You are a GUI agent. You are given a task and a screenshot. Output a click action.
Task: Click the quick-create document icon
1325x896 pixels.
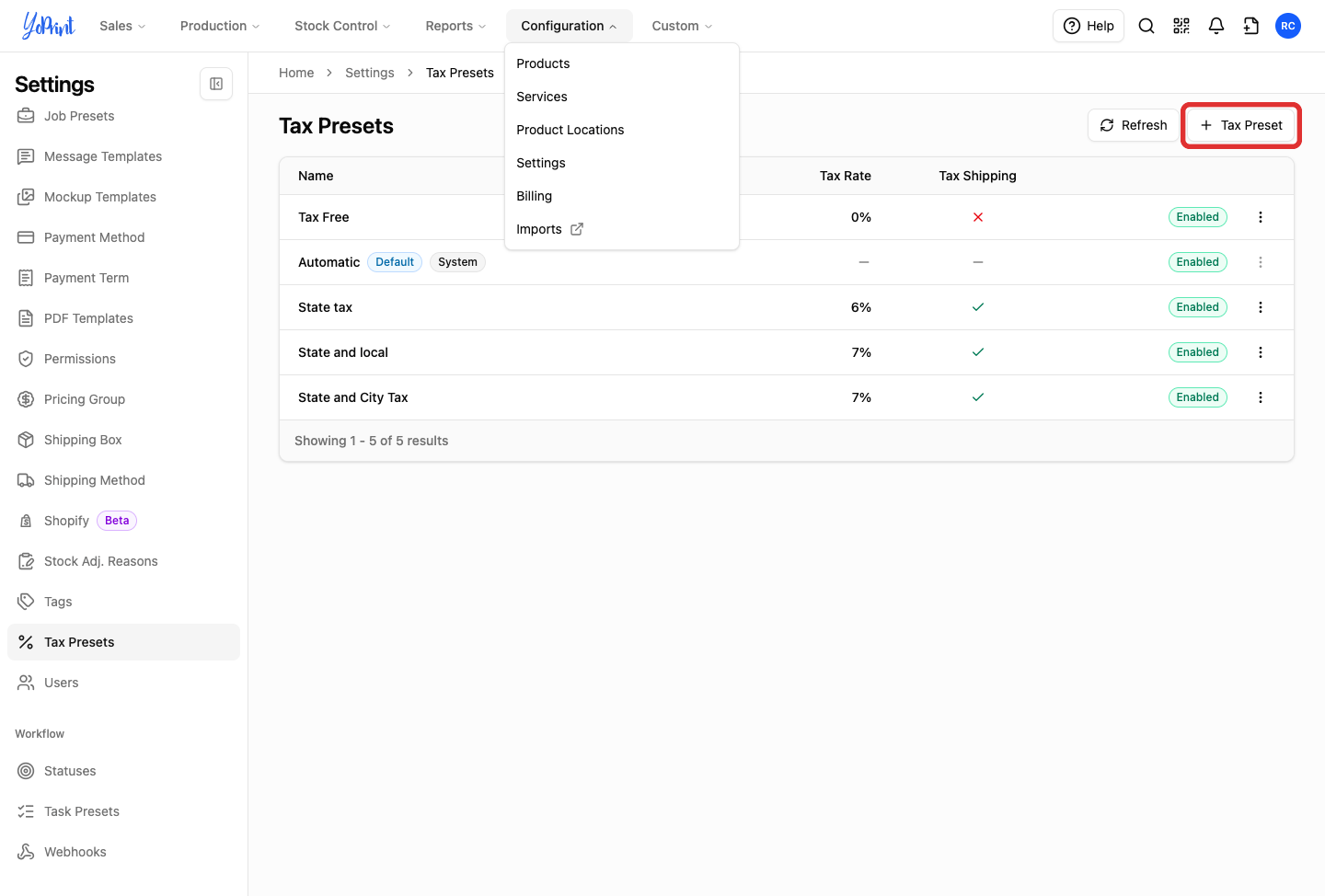(1251, 26)
